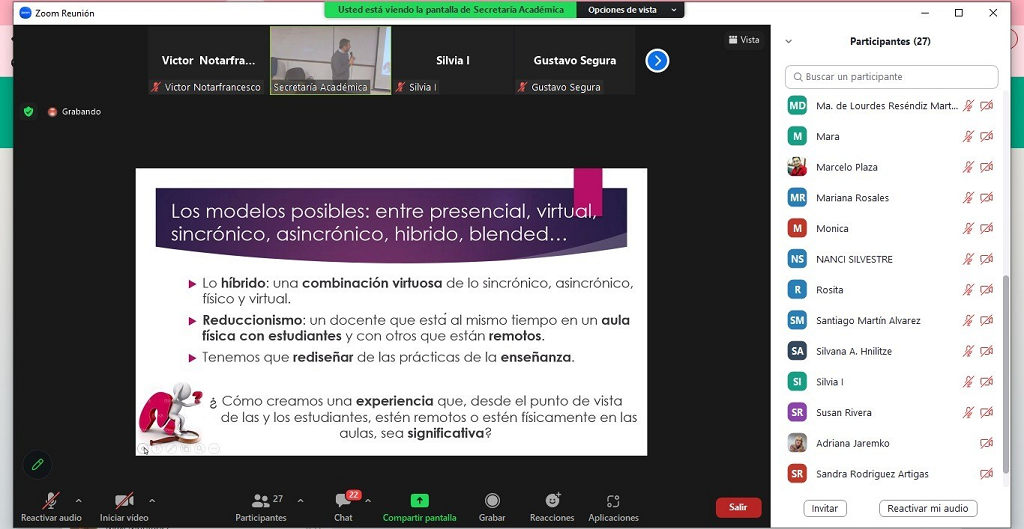
Task: Collapse the Participantes panel chevron
Action: tap(789, 41)
